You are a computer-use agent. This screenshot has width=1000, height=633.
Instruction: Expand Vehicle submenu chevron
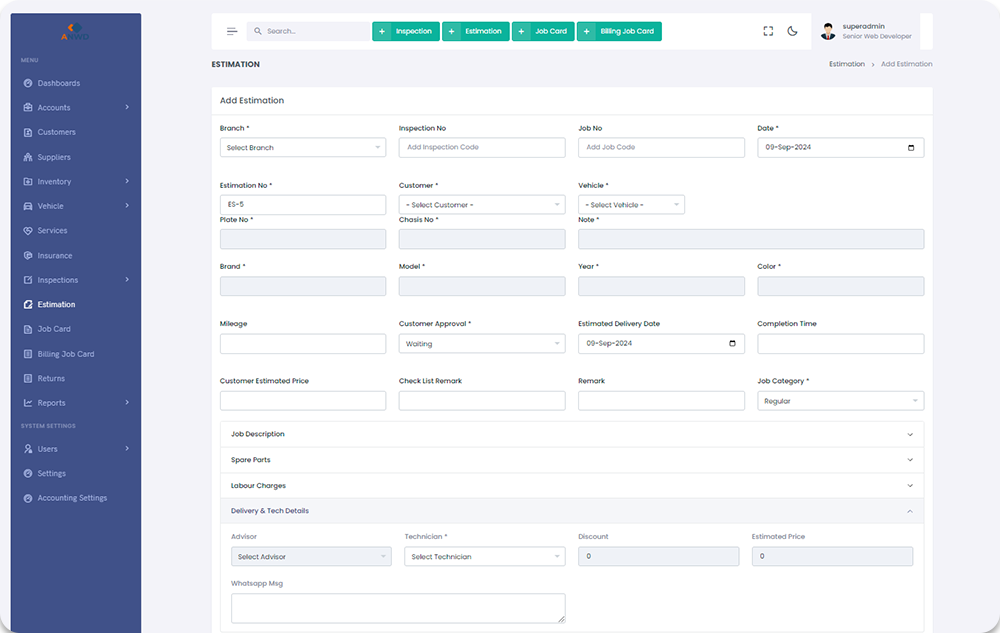point(127,205)
